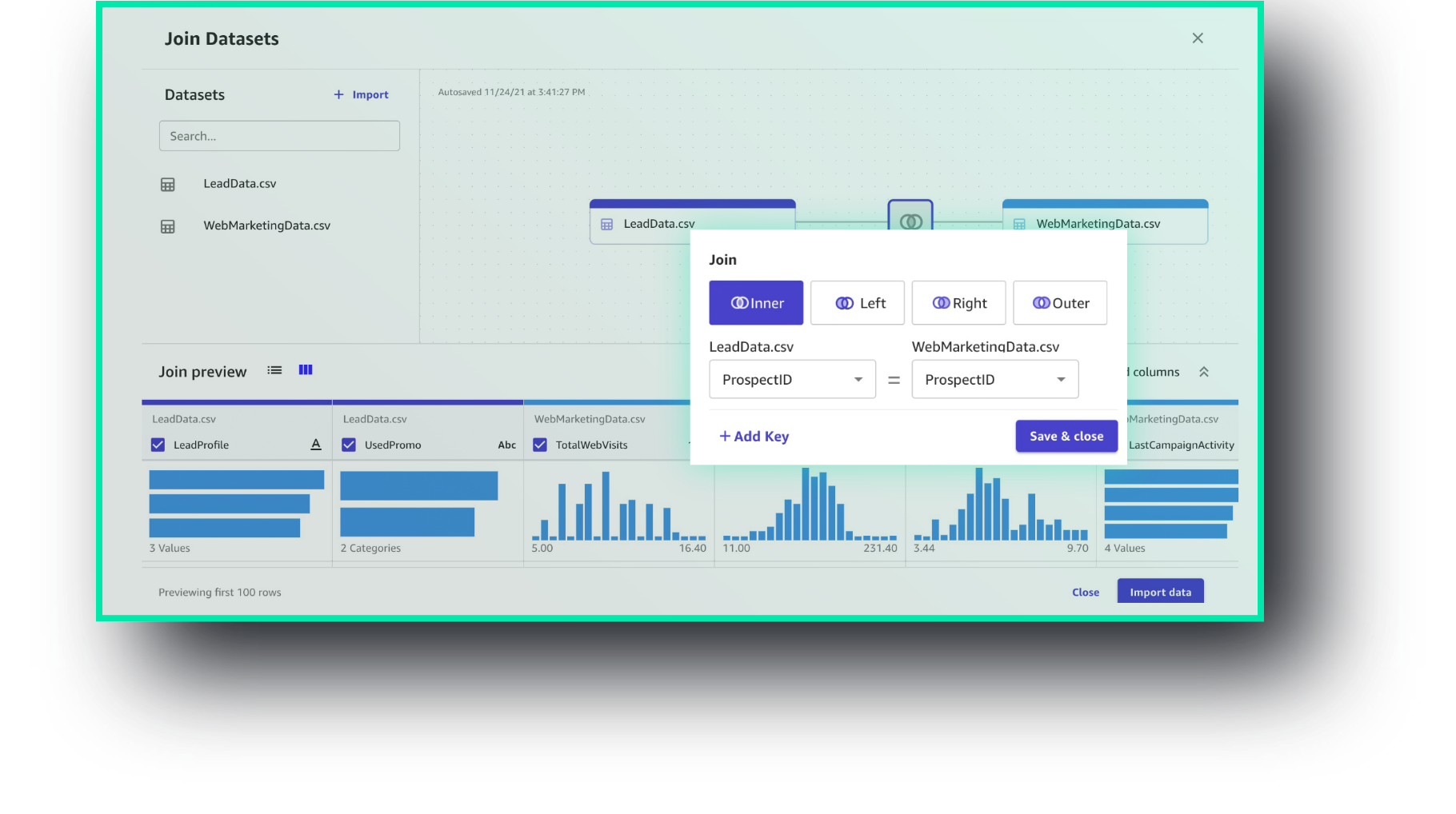Click the Autosaved timestamp text
The width and height of the screenshot is (1456, 814).
[x=511, y=92]
